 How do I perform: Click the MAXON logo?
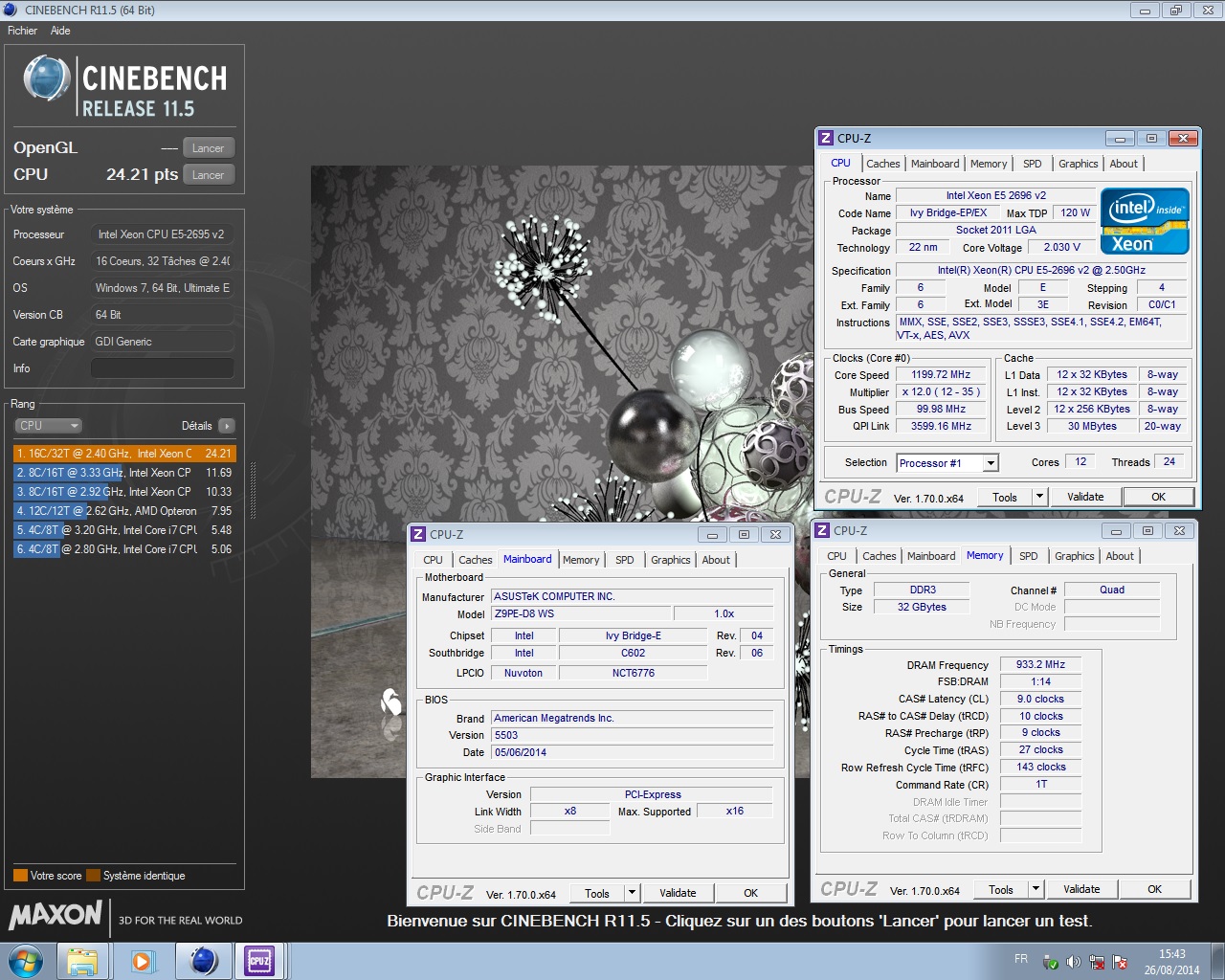[x=56, y=916]
